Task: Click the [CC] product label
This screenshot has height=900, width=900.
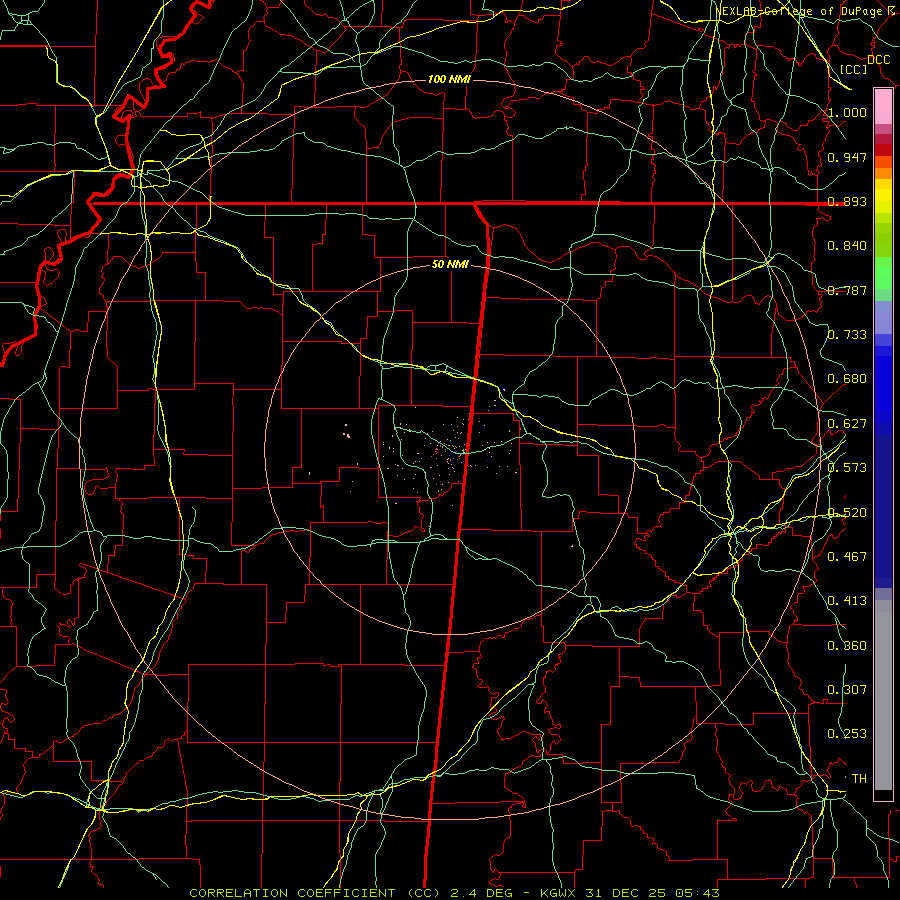Action: [x=854, y=69]
